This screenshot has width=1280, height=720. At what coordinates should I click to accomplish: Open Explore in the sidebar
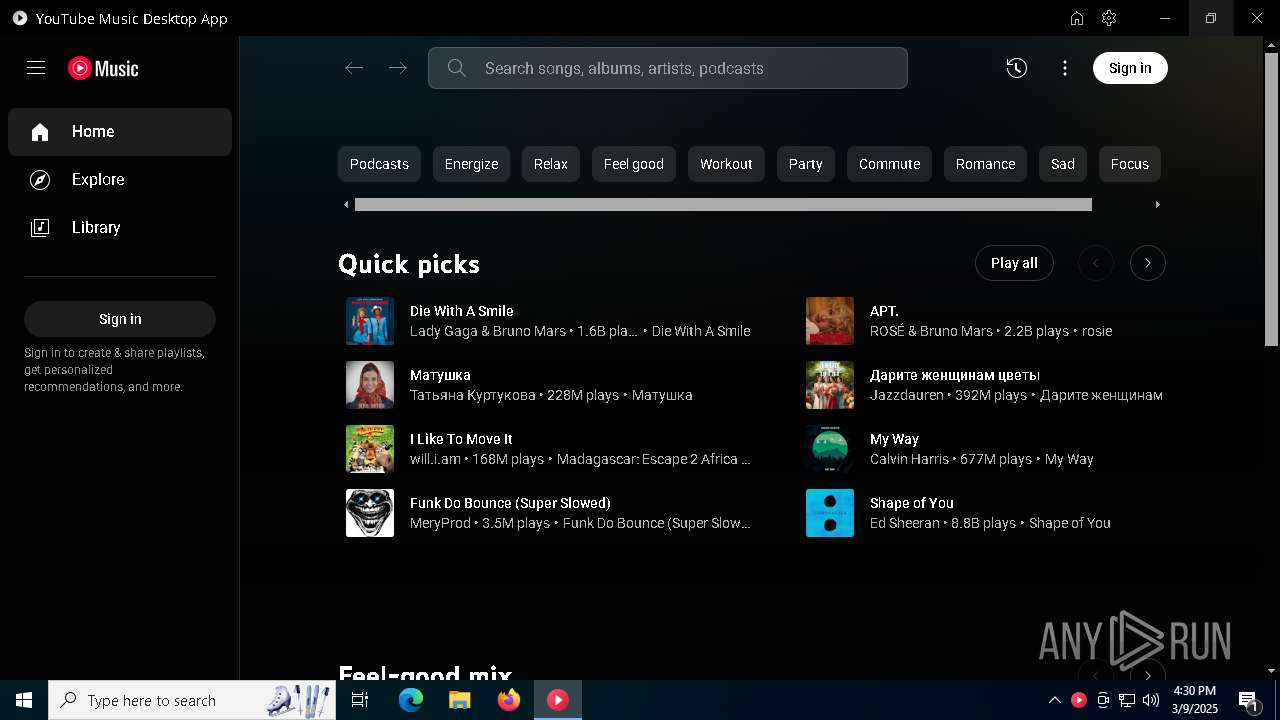point(120,180)
